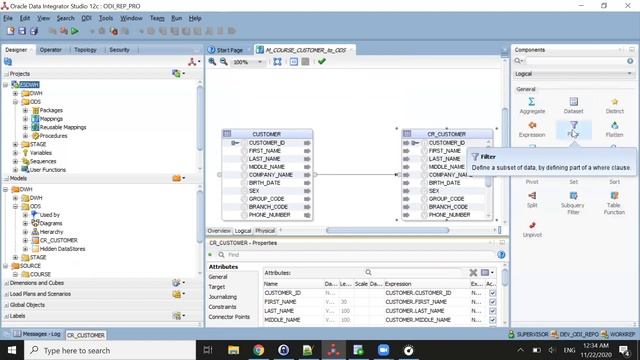Switch to the Topology tab
This screenshot has width=640, height=360.
85,50
